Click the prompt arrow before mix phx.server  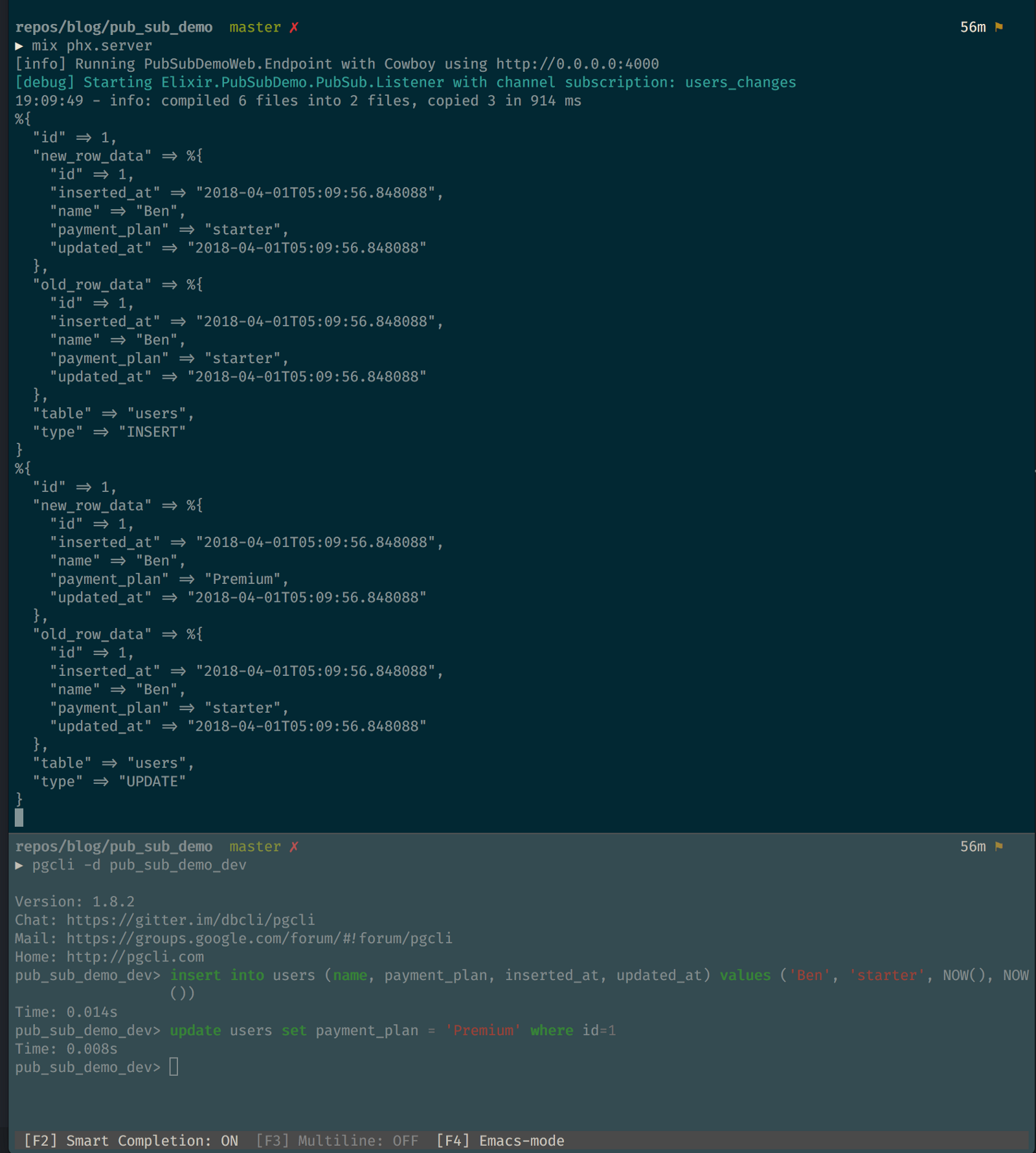pos(19,46)
